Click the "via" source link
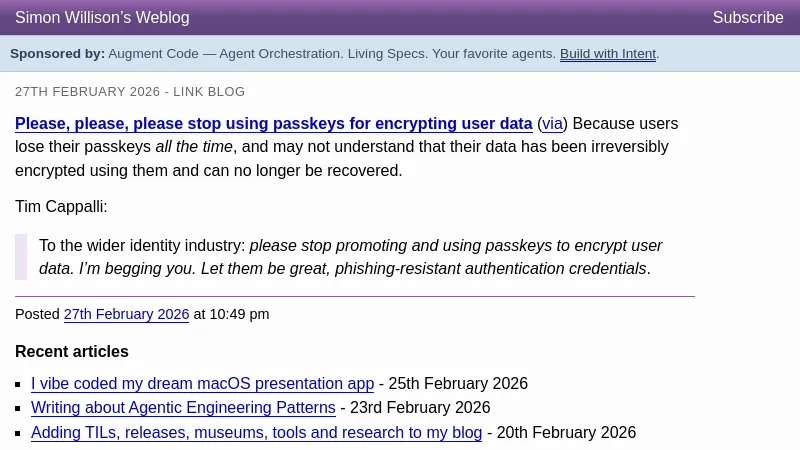Screen dimensions: 800x450 (552, 124)
